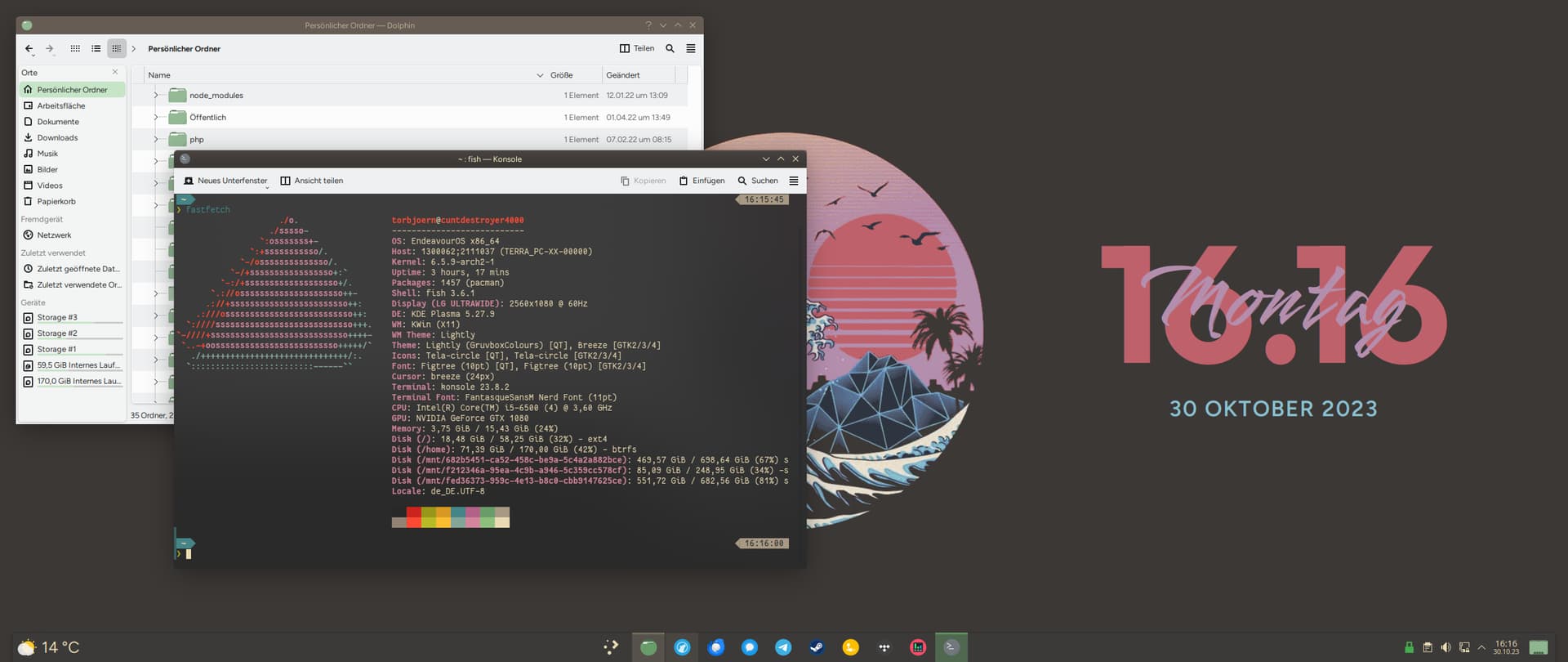Sort files by the Größe column
1568x662 pixels.
(x=561, y=75)
